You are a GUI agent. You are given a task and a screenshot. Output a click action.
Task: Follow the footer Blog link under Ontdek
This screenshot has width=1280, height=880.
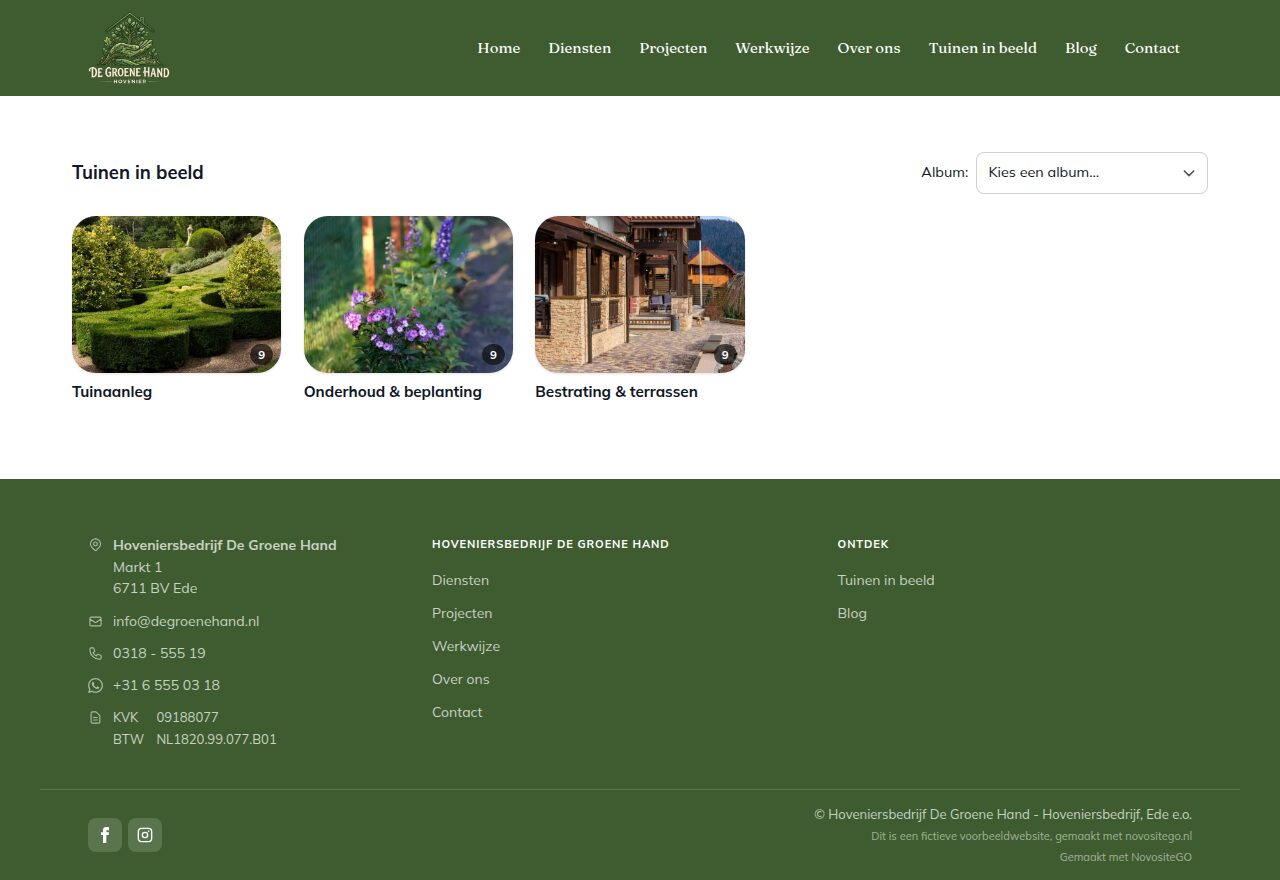point(852,613)
